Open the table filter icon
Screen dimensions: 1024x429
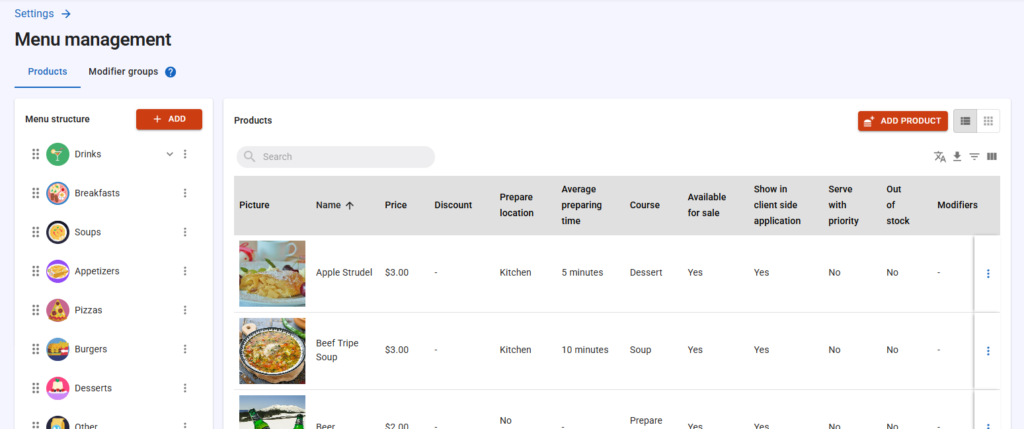pyautogui.click(x=974, y=157)
